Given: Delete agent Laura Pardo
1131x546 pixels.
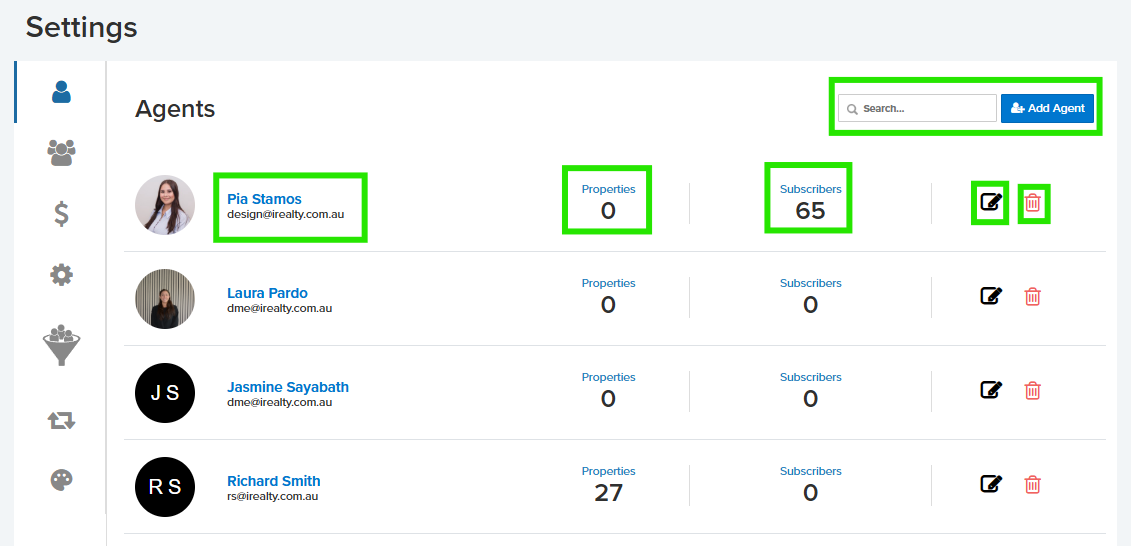Looking at the screenshot, I should pos(1033,296).
